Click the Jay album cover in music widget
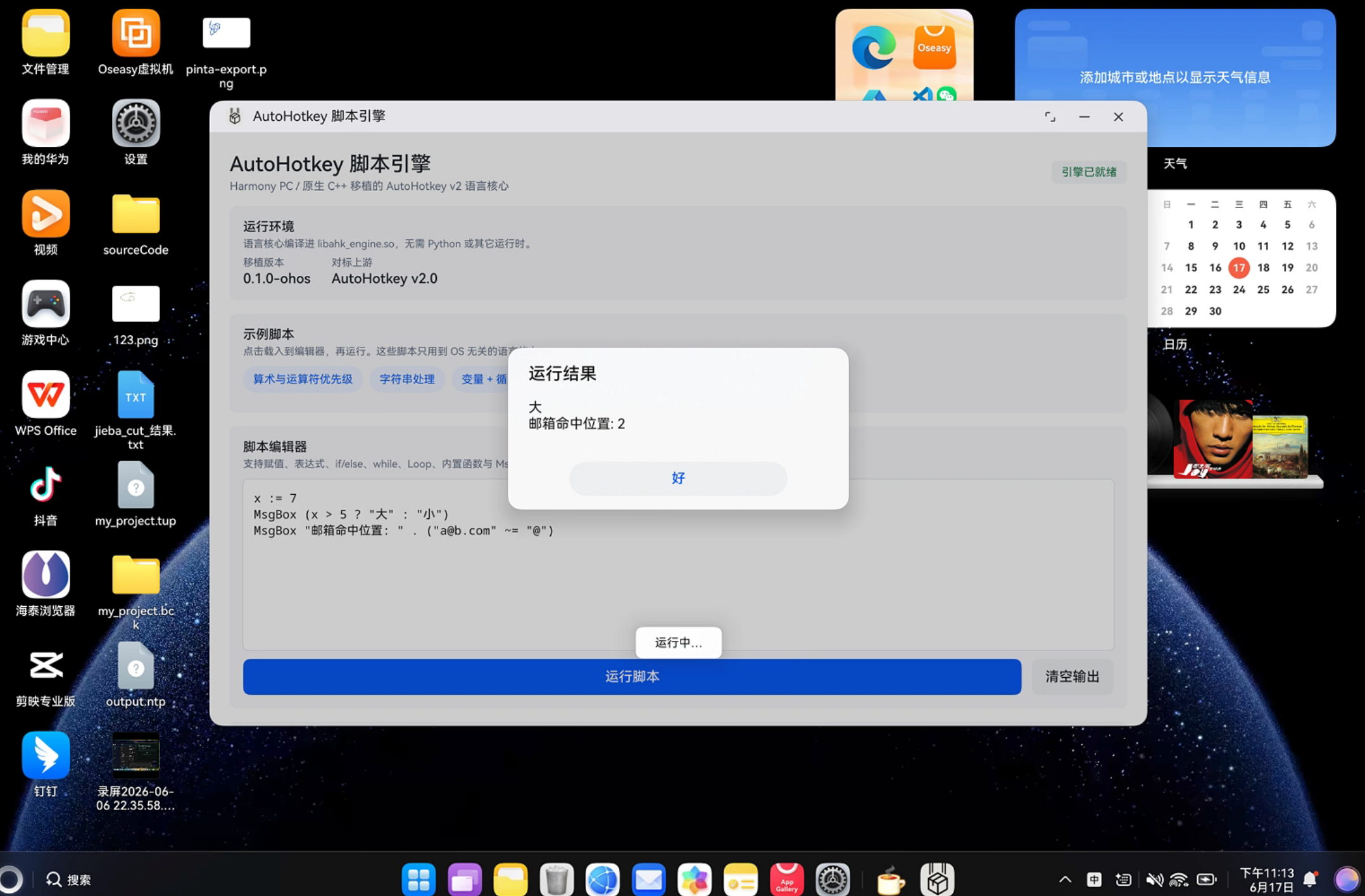This screenshot has height=896, width=1365. coord(1213,439)
